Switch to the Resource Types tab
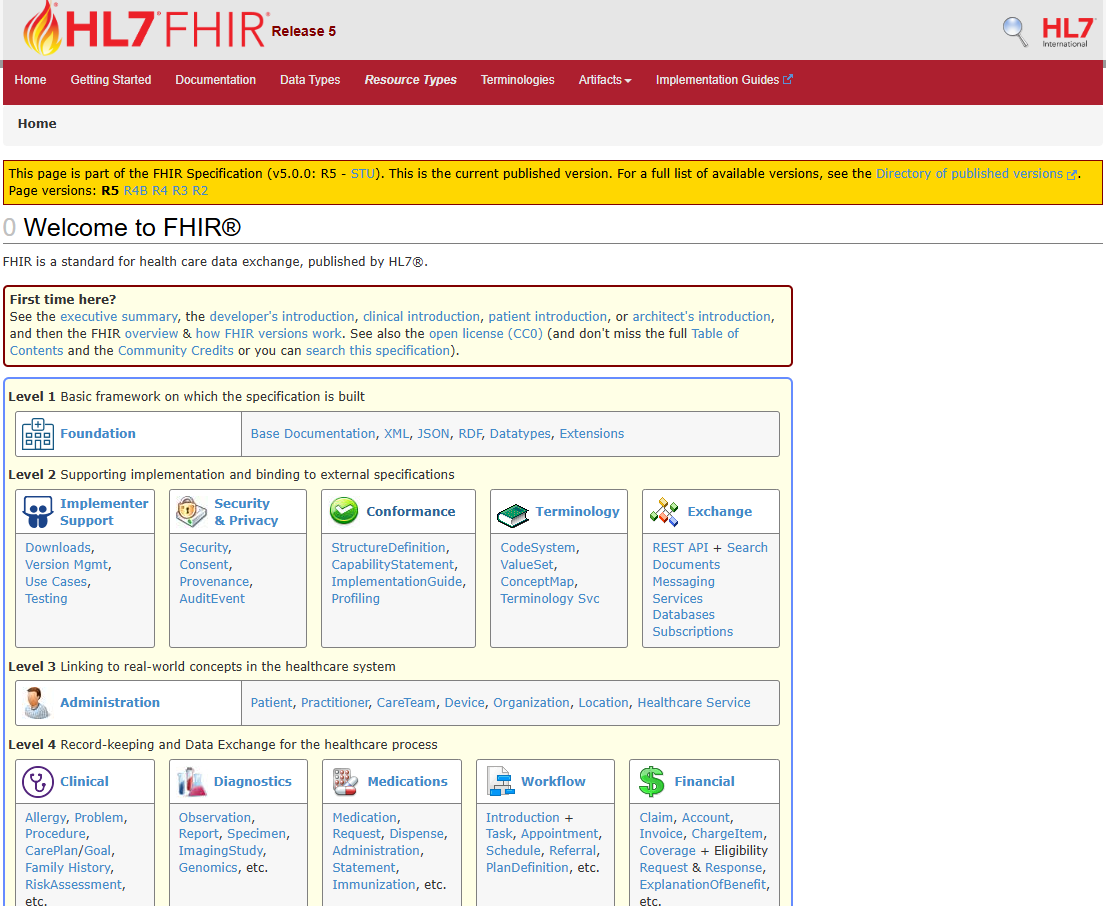This screenshot has width=1106, height=906. coord(411,80)
